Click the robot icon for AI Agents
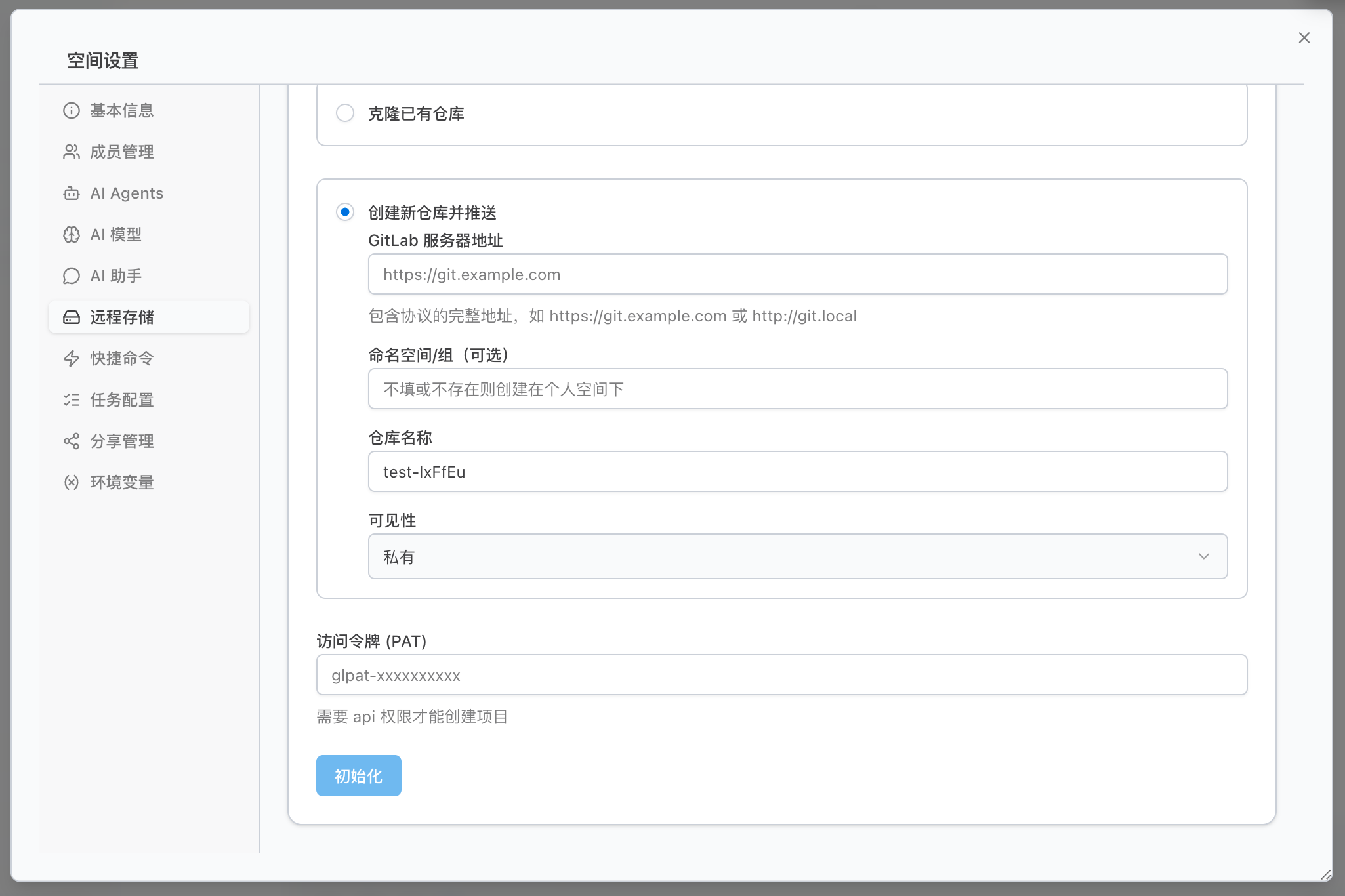The image size is (1345, 896). click(x=72, y=193)
